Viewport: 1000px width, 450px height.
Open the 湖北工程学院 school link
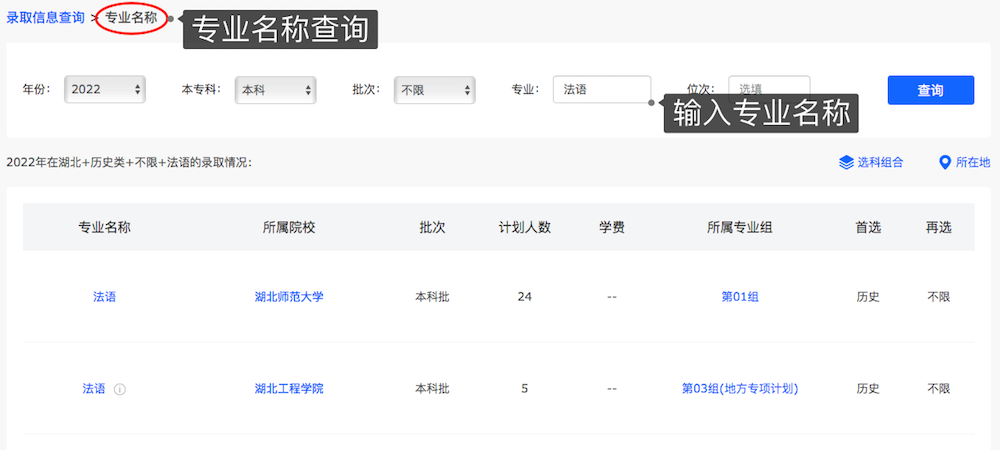coord(289,389)
